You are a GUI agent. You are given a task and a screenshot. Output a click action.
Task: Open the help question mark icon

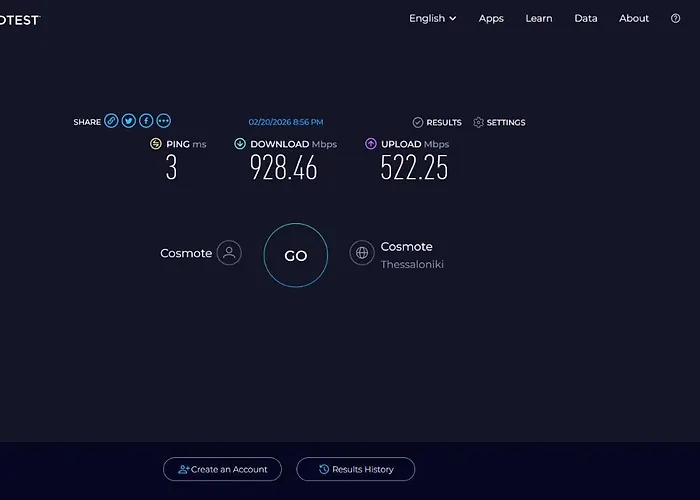coord(675,18)
